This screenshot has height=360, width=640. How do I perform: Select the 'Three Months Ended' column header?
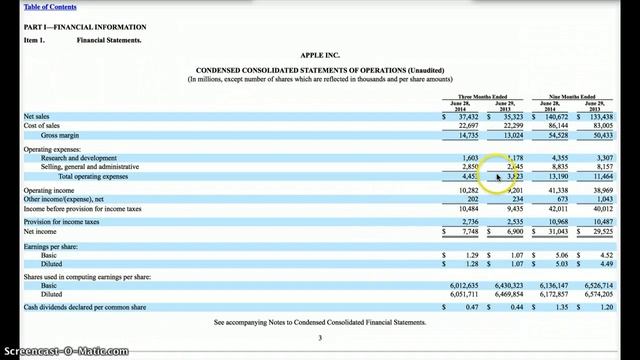482,97
